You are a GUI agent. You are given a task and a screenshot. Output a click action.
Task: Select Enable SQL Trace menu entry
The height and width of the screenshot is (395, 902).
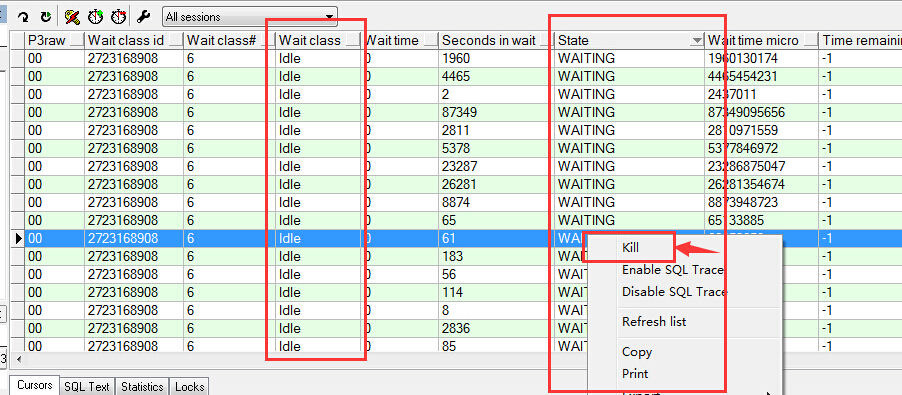click(672, 270)
